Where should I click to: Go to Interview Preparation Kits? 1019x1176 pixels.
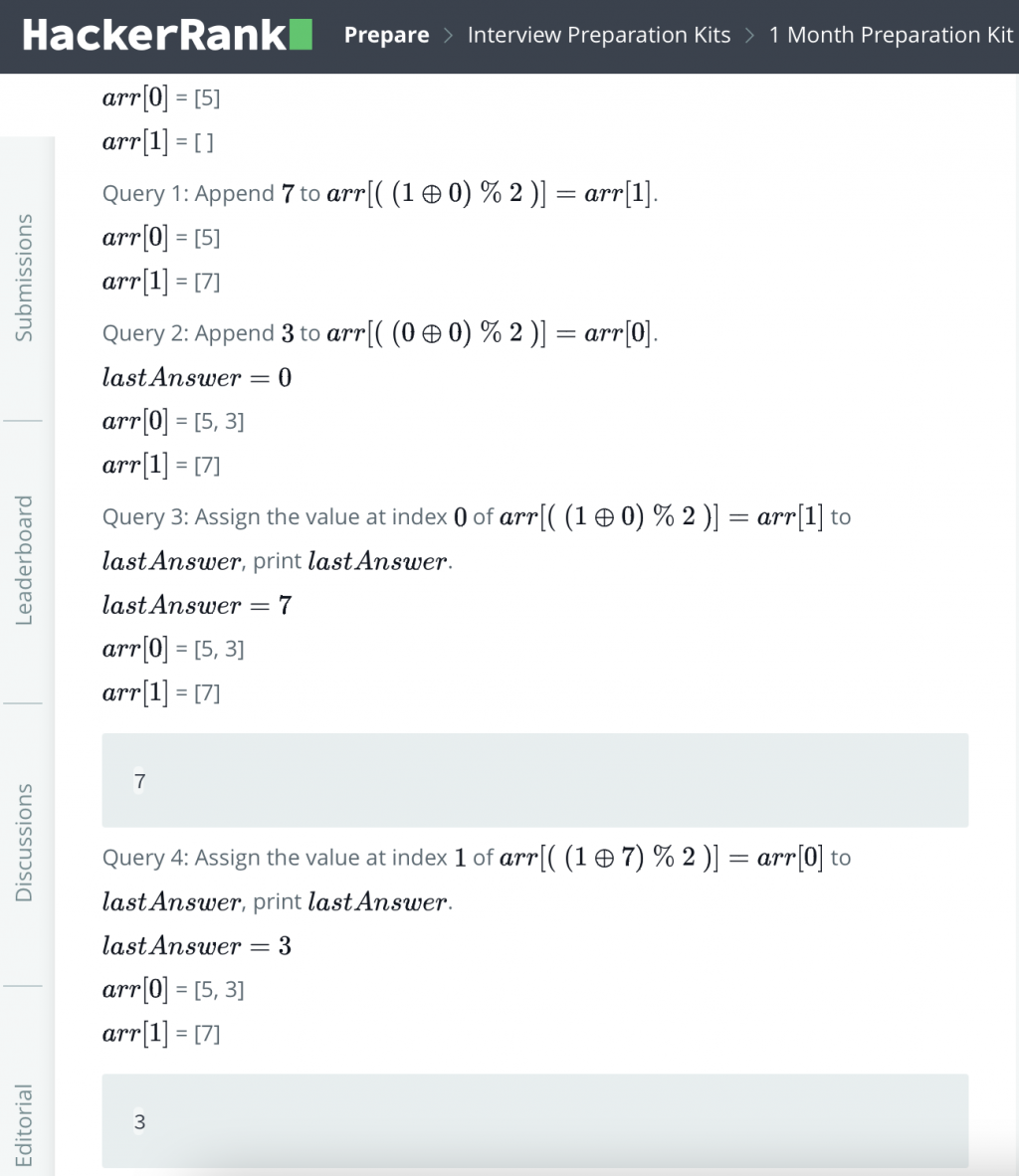coord(599,35)
